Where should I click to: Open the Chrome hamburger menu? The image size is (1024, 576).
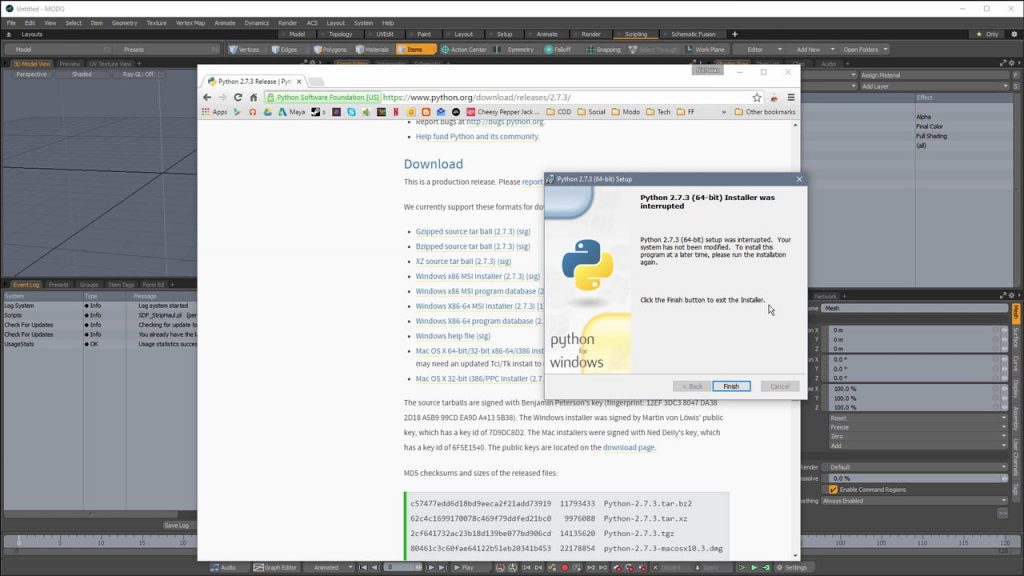[791, 97]
